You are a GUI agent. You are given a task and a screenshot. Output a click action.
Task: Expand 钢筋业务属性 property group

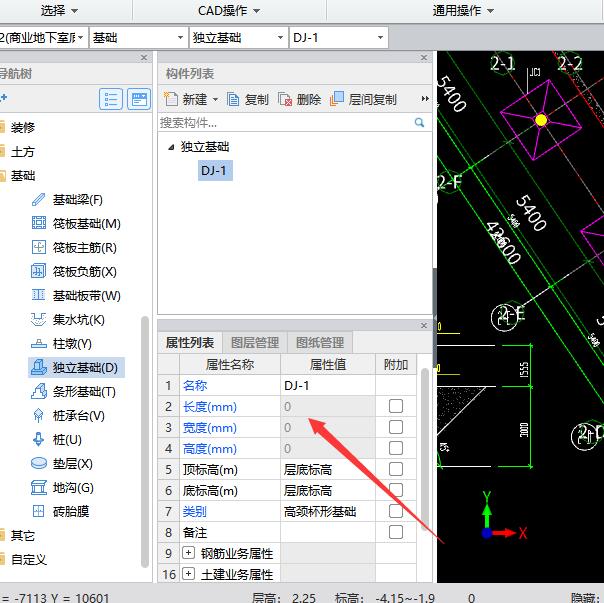point(188,553)
